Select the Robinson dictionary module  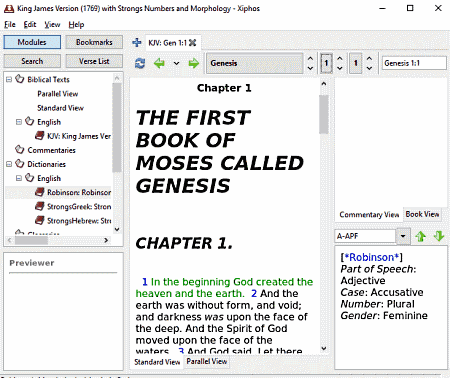tap(79, 192)
